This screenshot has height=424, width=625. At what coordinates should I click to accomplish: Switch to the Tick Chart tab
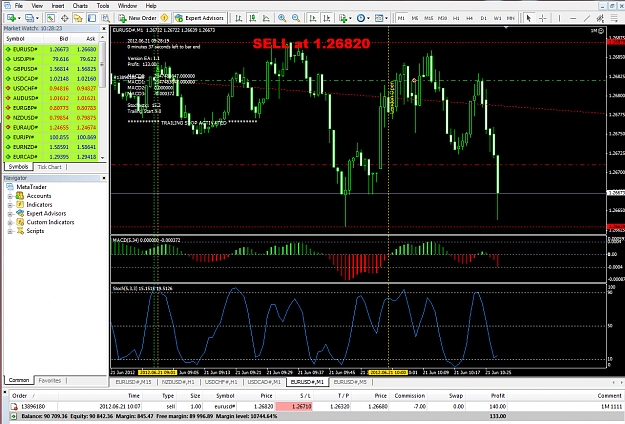tap(49, 167)
